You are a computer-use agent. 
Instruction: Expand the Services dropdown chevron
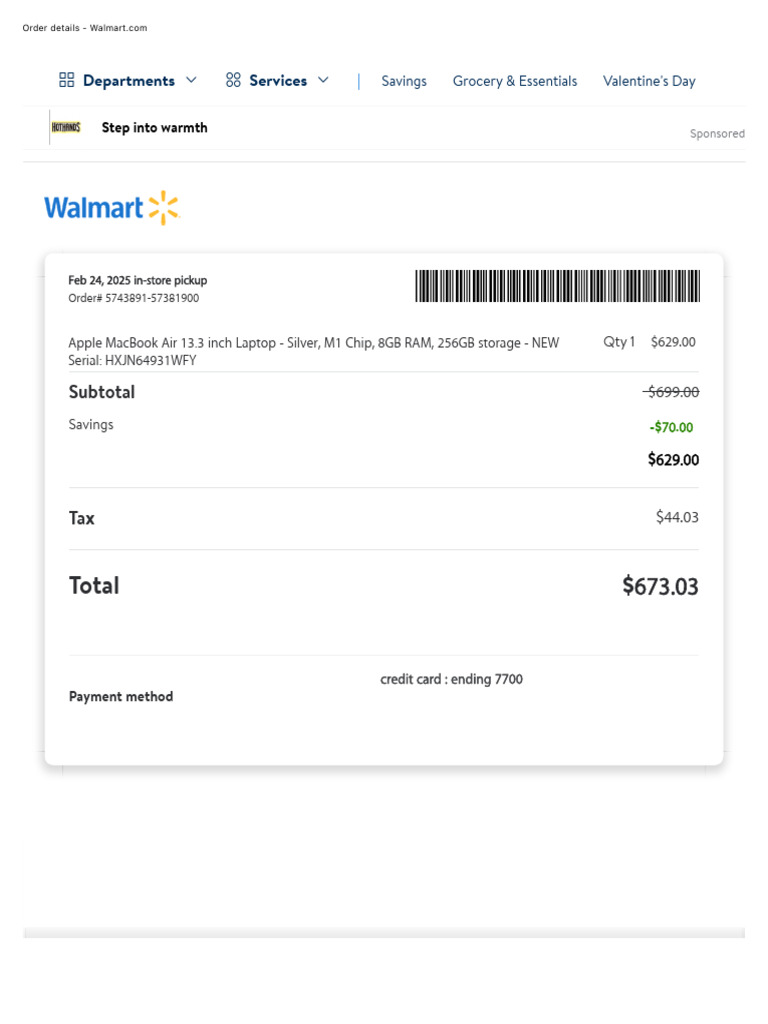tap(323, 80)
